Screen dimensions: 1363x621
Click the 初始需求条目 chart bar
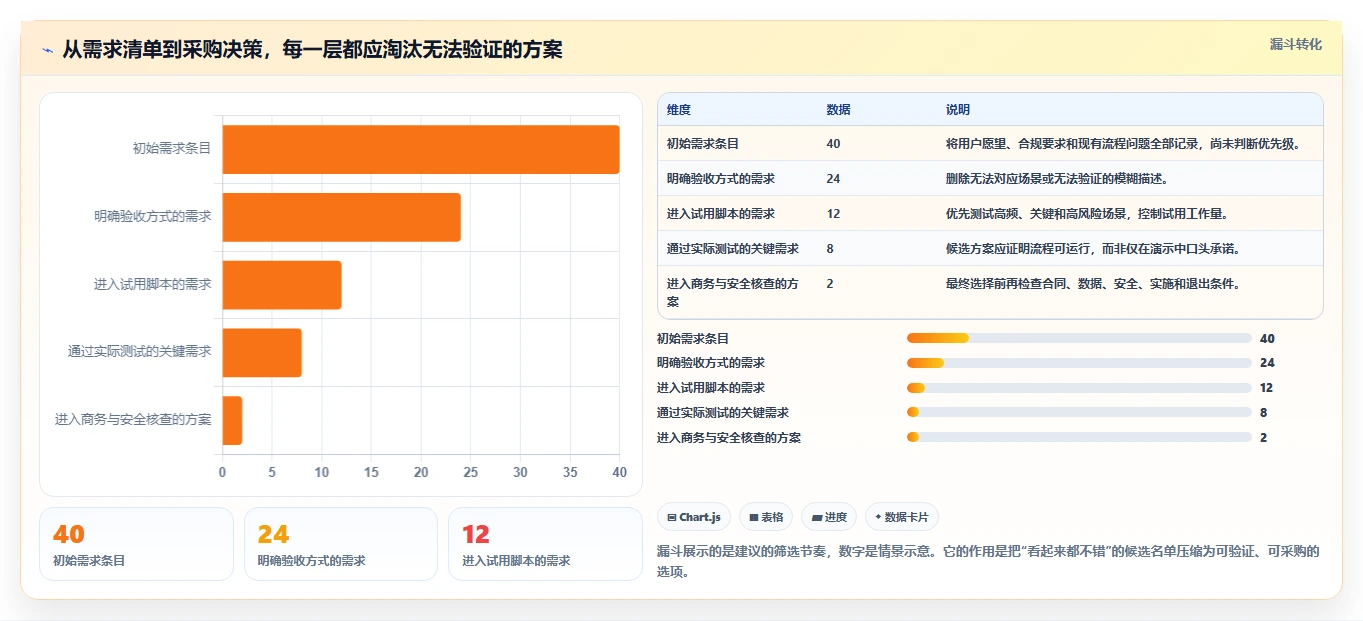(x=421, y=149)
